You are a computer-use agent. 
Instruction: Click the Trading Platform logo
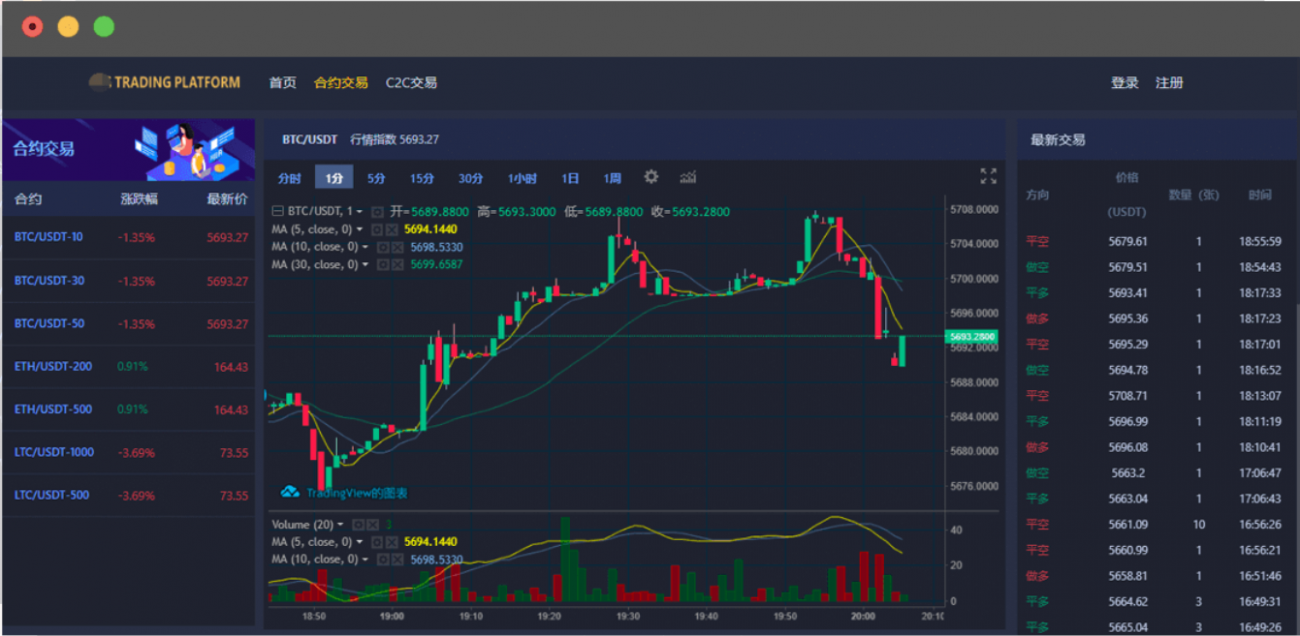(164, 82)
